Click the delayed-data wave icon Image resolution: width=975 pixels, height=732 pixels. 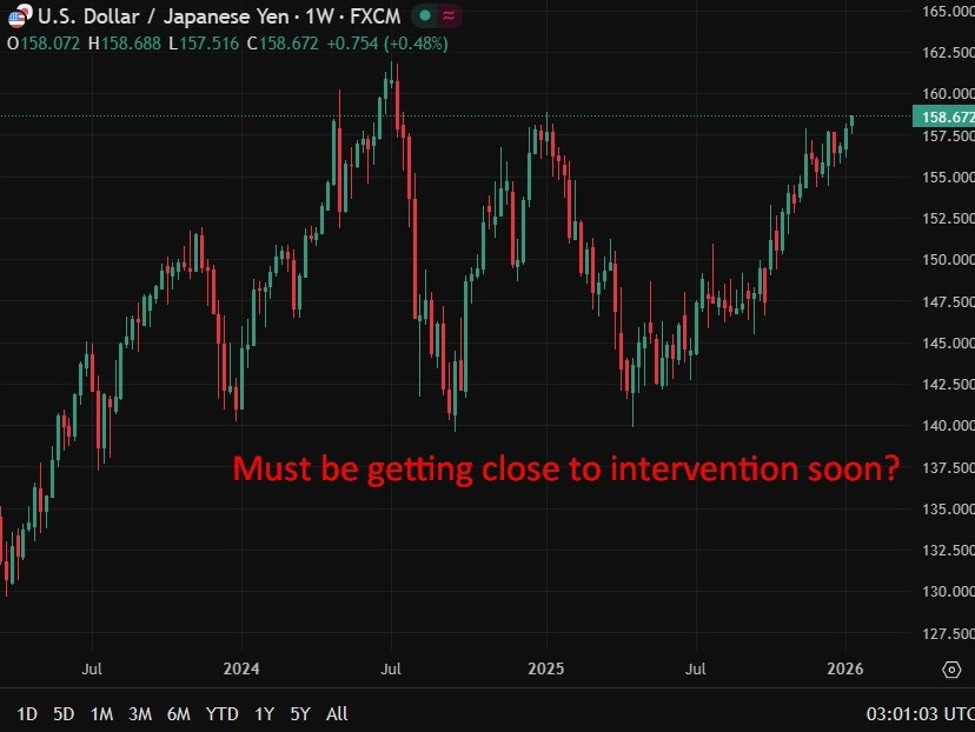(447, 16)
